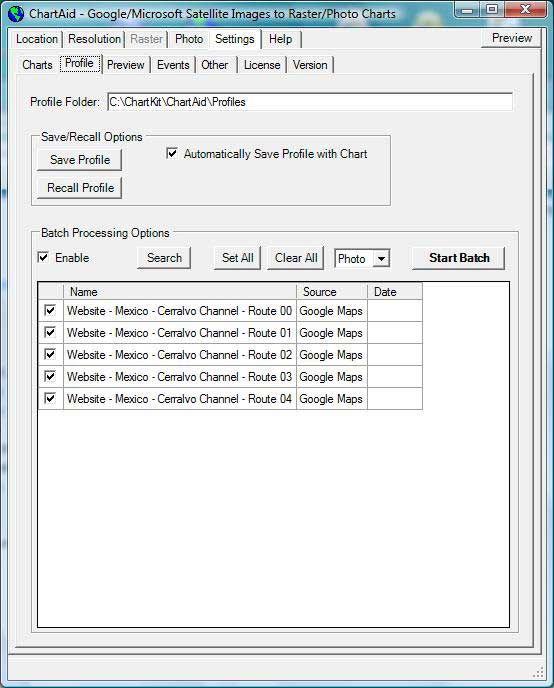
Task: Uncheck the Route 02 profile checkbox
Action: (50, 355)
